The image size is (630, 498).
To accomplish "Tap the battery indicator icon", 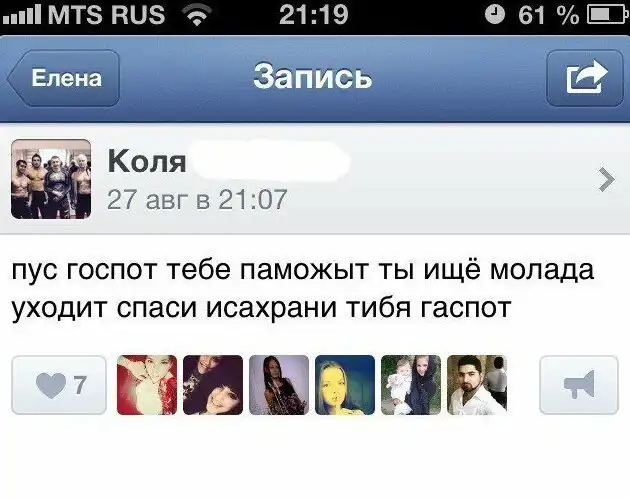I will click(x=608, y=15).
